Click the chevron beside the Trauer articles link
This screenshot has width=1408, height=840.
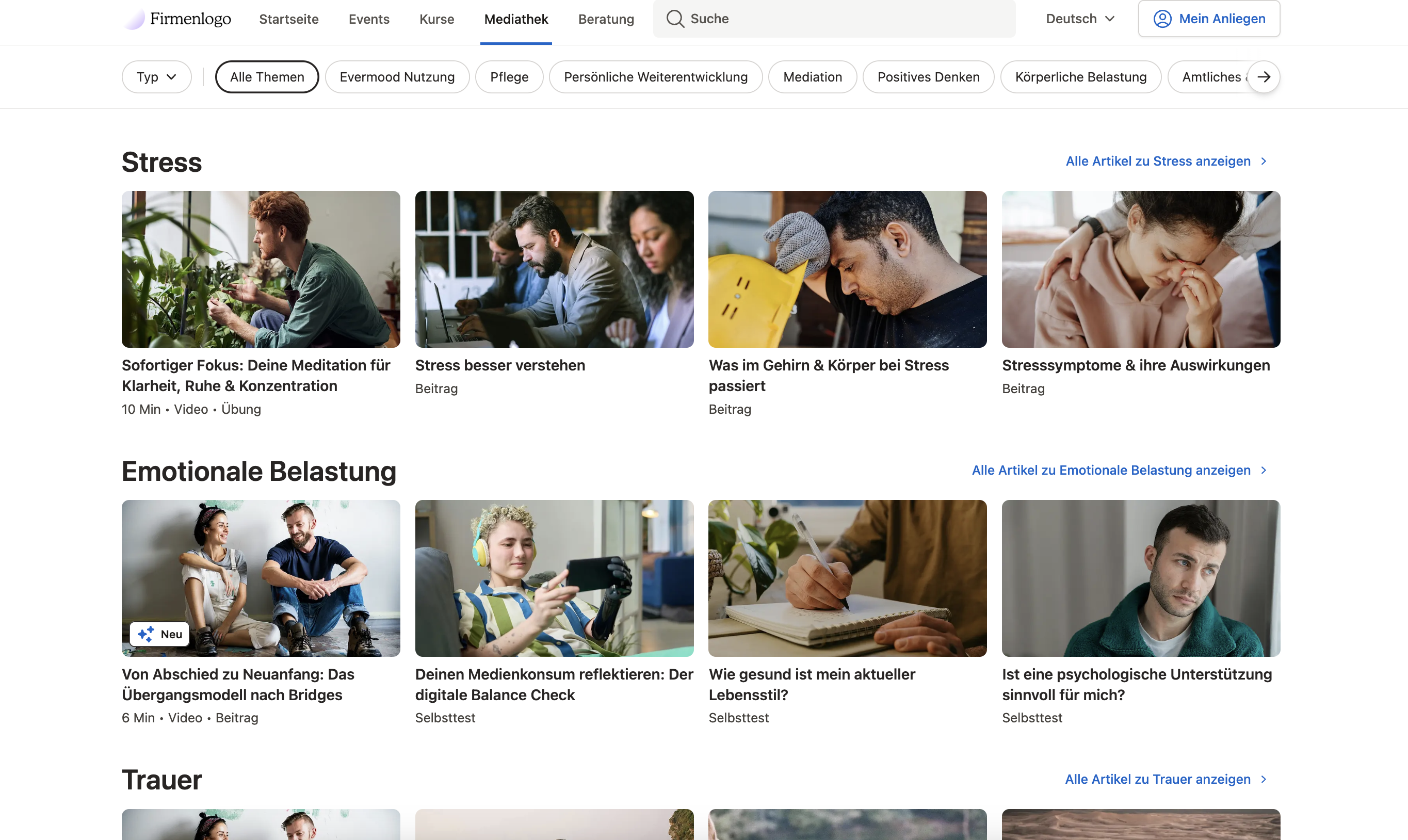(1264, 780)
